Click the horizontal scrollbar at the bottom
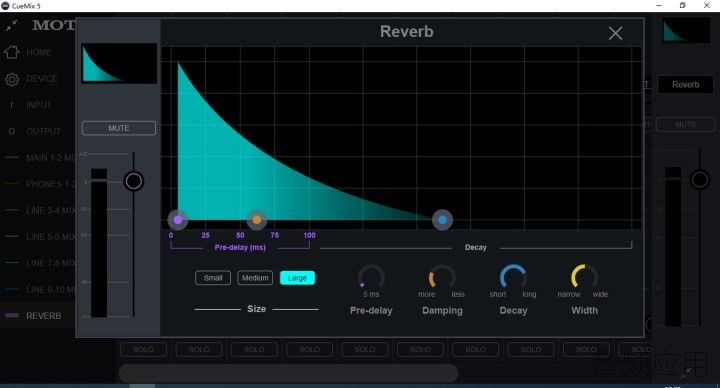720x388 pixels. (288, 373)
